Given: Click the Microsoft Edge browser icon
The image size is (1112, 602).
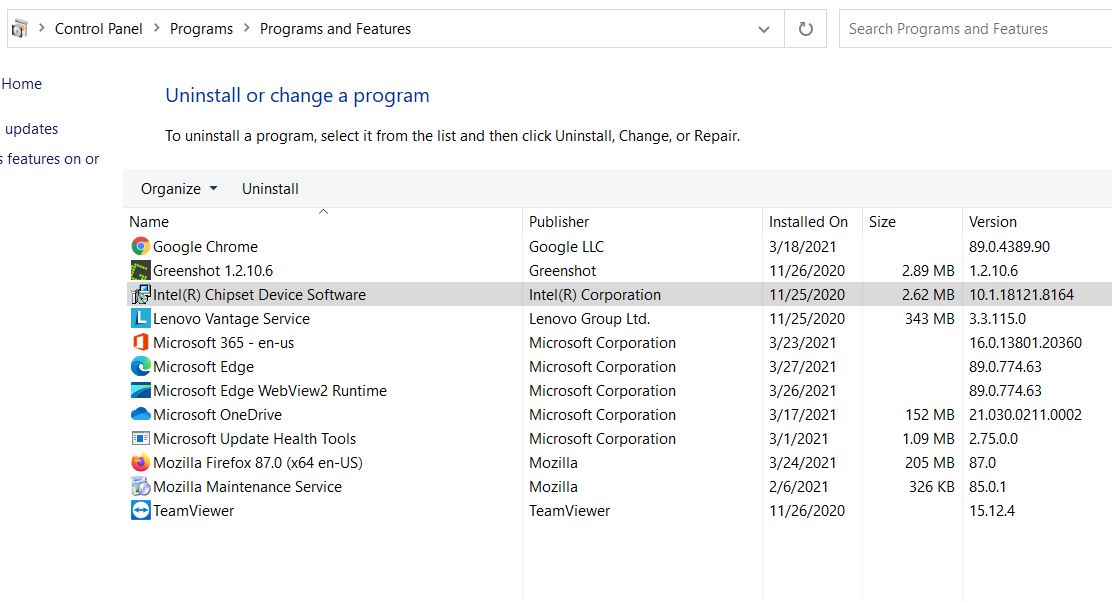Looking at the screenshot, I should click(140, 367).
